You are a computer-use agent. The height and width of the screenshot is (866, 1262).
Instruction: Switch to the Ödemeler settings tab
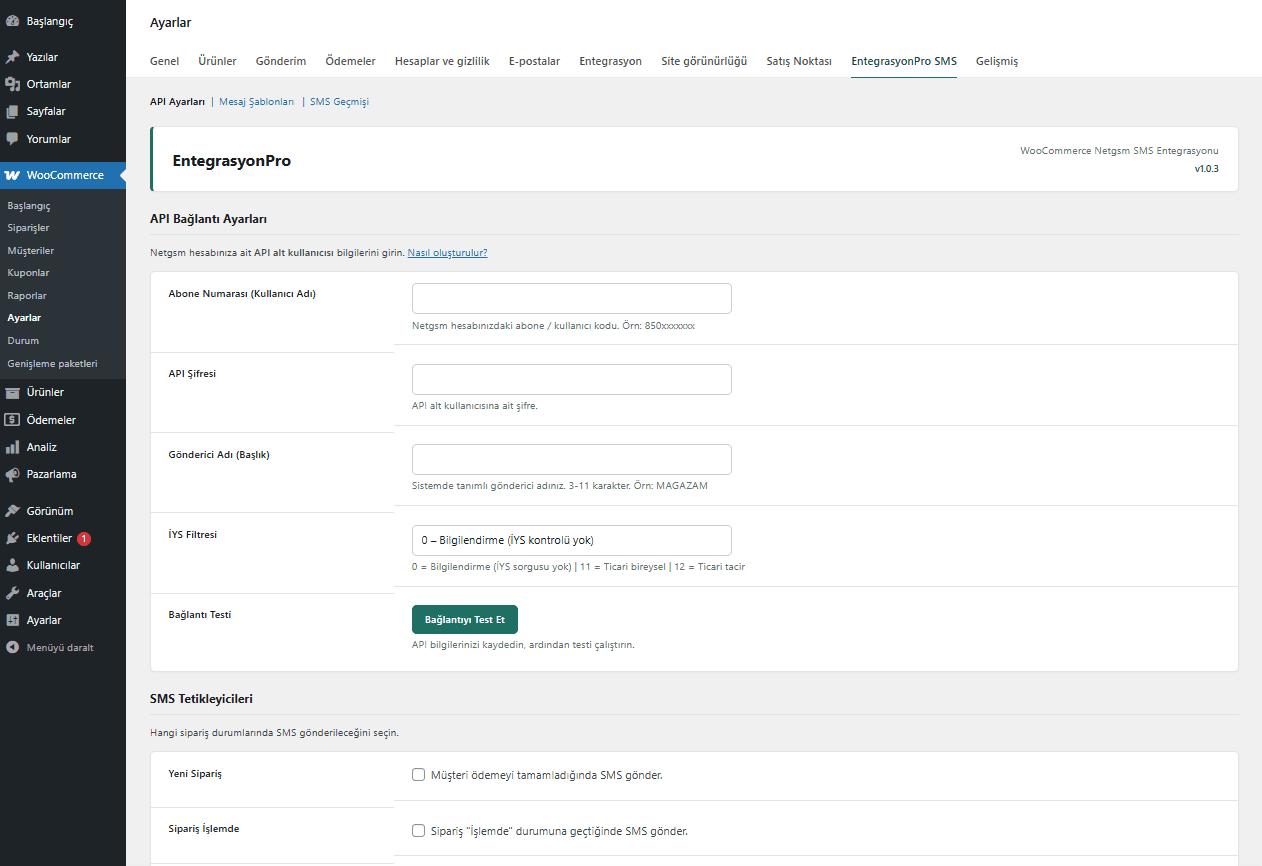[350, 61]
